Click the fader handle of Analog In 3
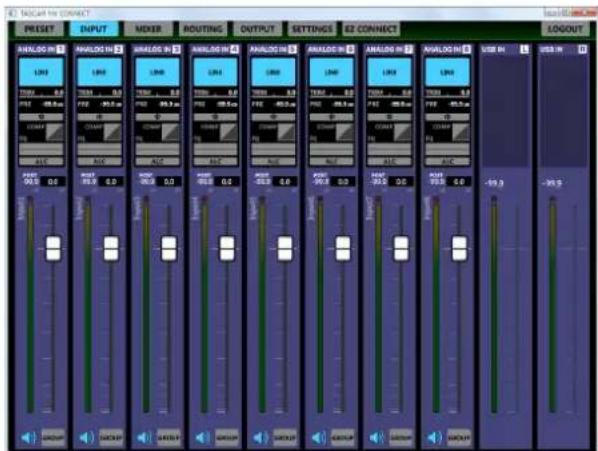598x451 pixels. (169, 249)
